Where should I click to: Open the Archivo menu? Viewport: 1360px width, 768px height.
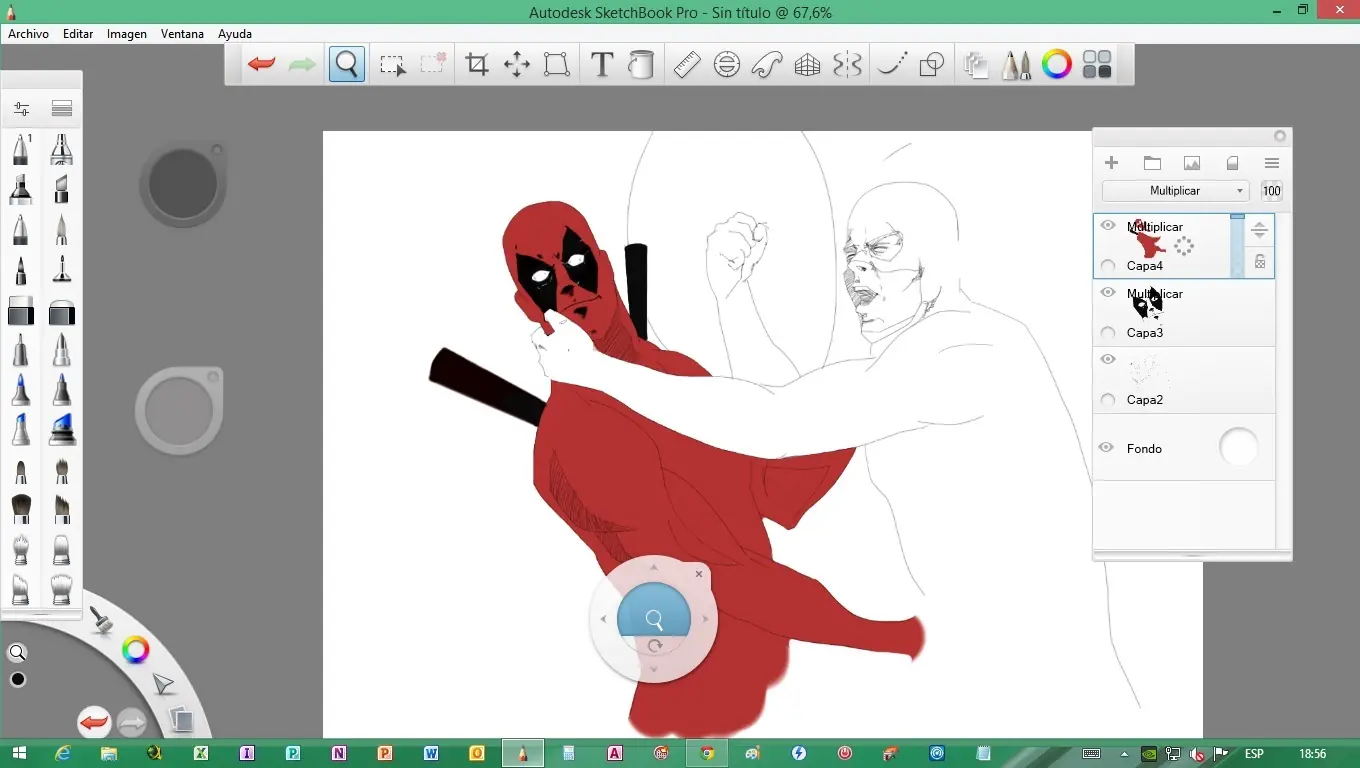pos(29,34)
